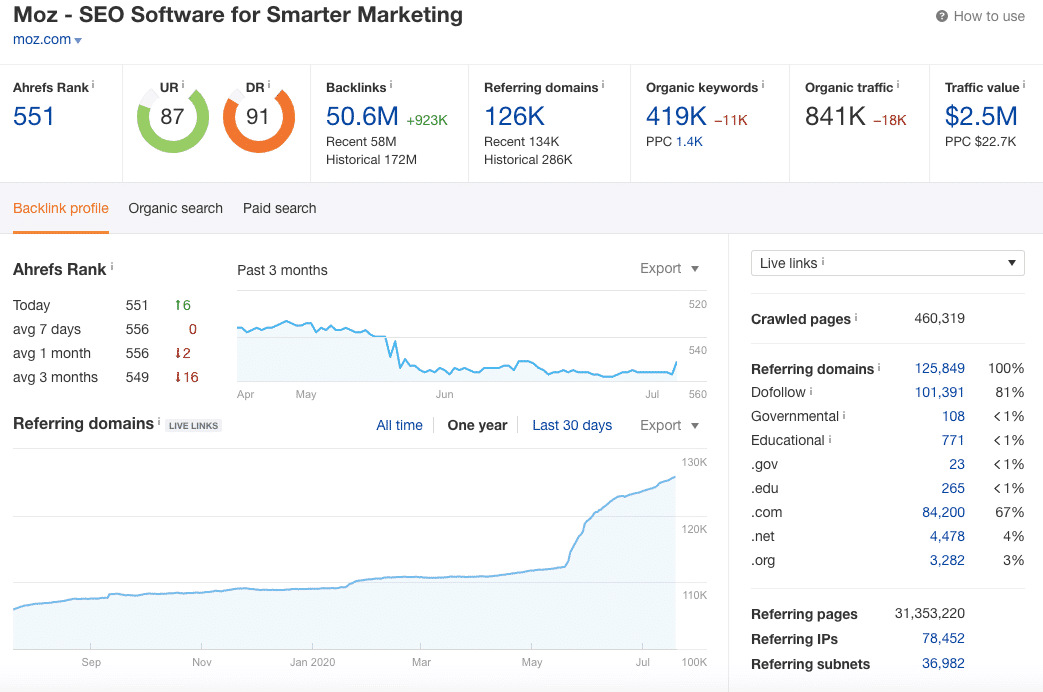Image resolution: width=1043 pixels, height=692 pixels.
Task: Click the DR 91 orange gauge
Action: [x=258, y=117]
